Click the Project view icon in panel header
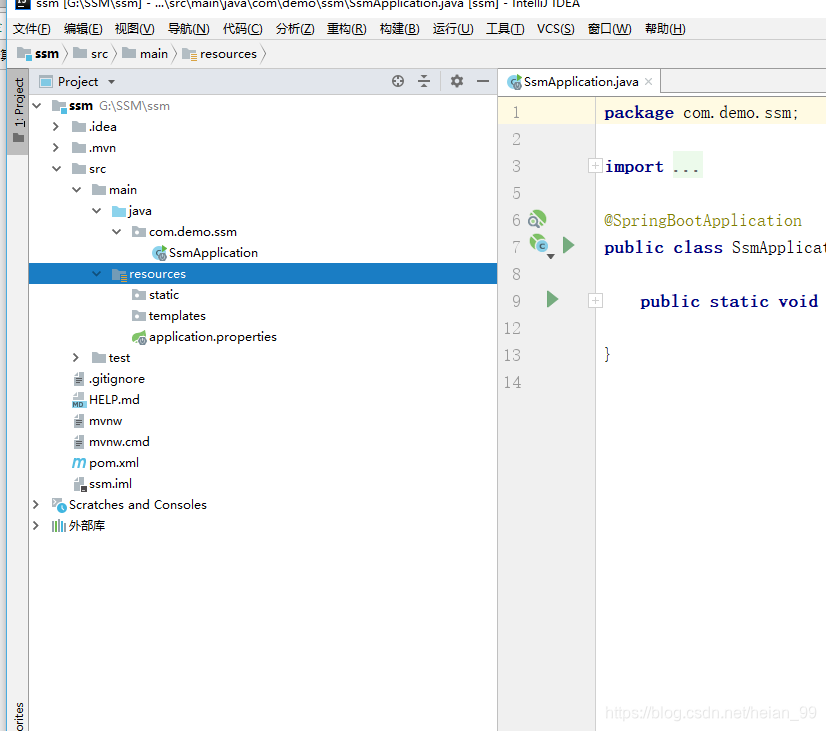The height and width of the screenshot is (731, 826). (46, 82)
